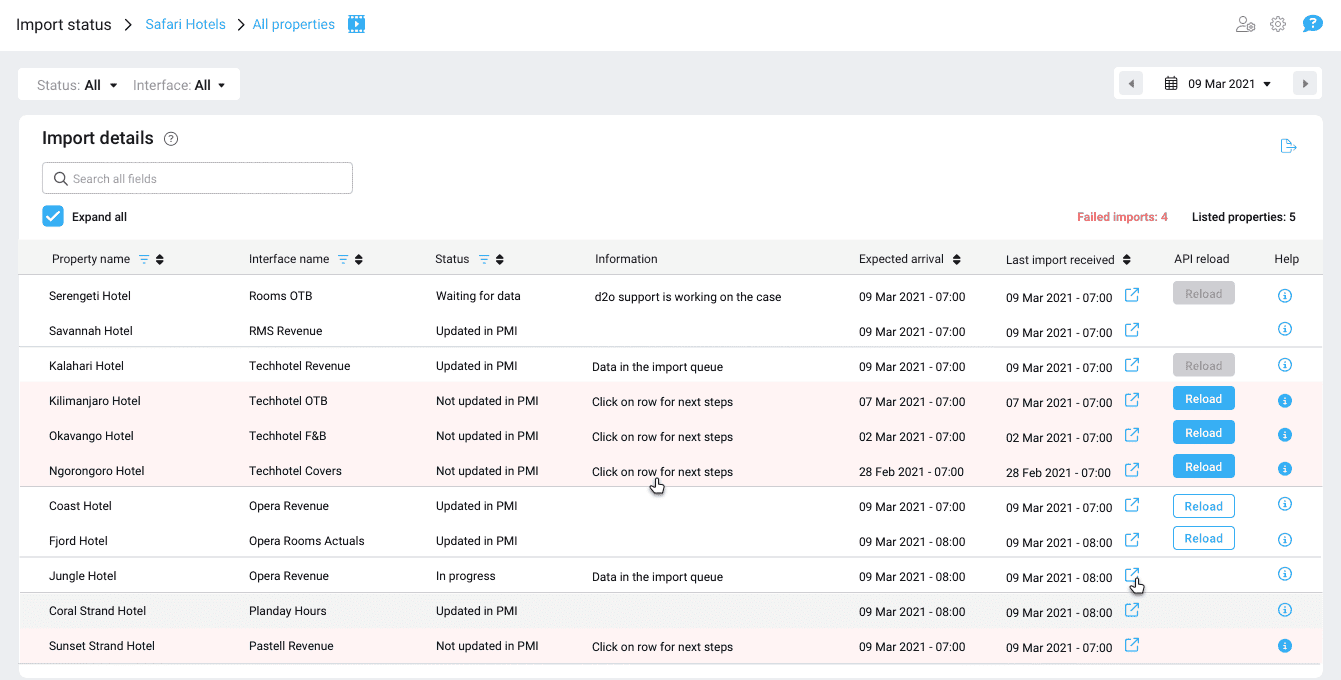Sort by Last import received column
Viewport: 1341px width, 680px height.
[x=1127, y=260]
